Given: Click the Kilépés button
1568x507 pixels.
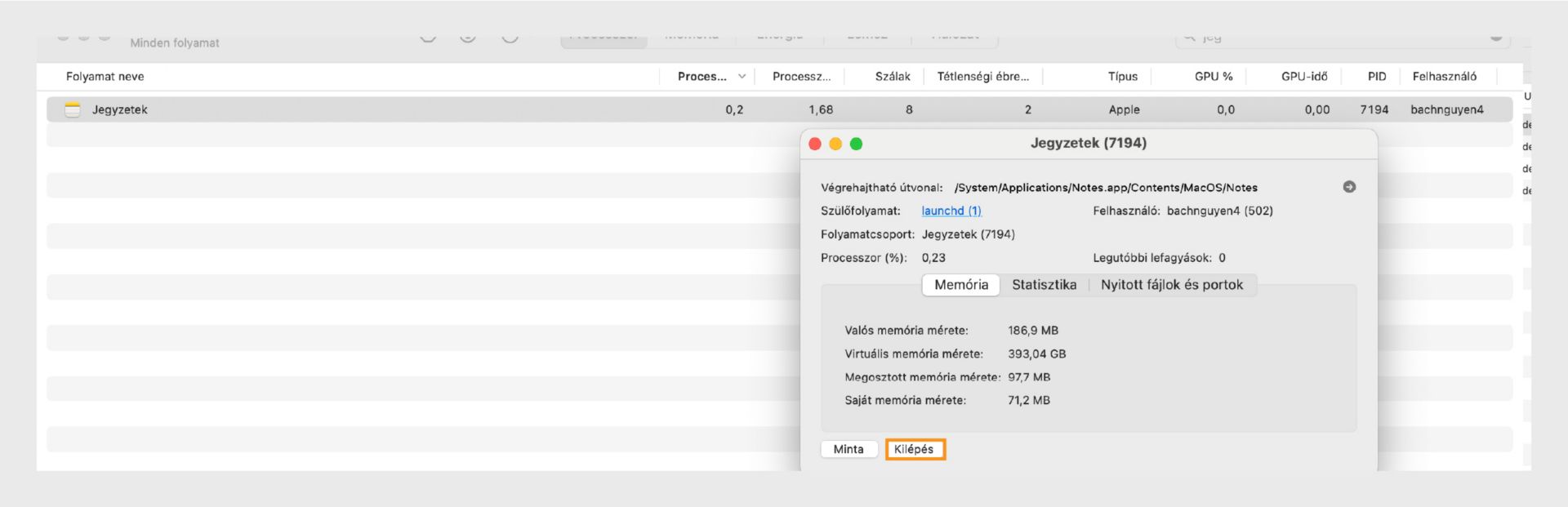Looking at the screenshot, I should point(915,449).
